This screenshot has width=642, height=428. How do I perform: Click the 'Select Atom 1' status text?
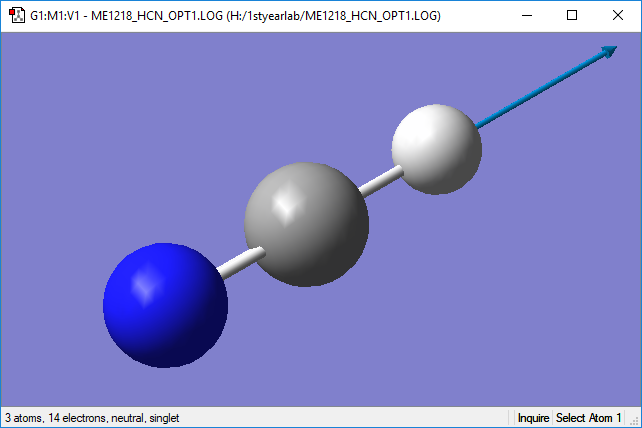point(588,418)
